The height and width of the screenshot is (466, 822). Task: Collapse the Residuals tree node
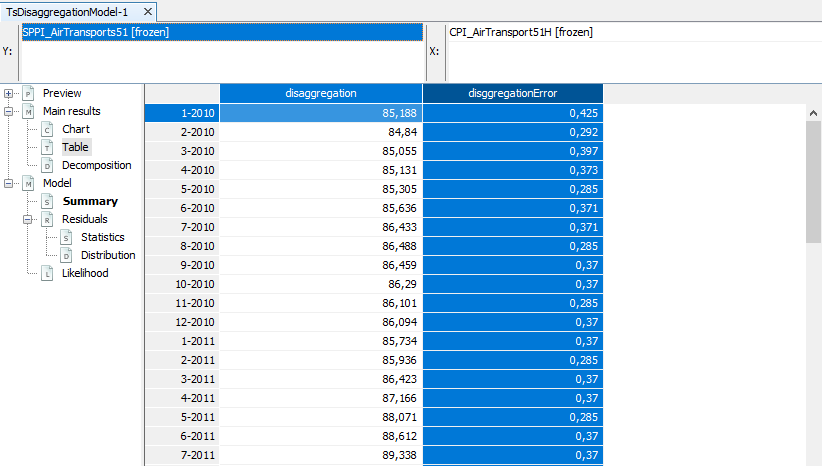click(28, 219)
